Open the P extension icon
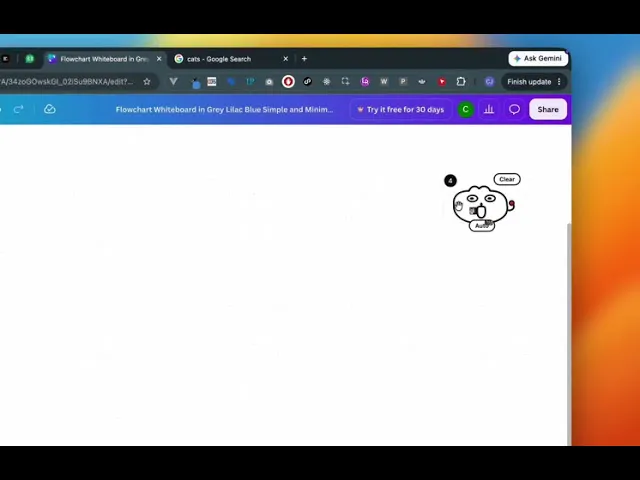Image resolution: width=640 pixels, height=480 pixels. 403,82
